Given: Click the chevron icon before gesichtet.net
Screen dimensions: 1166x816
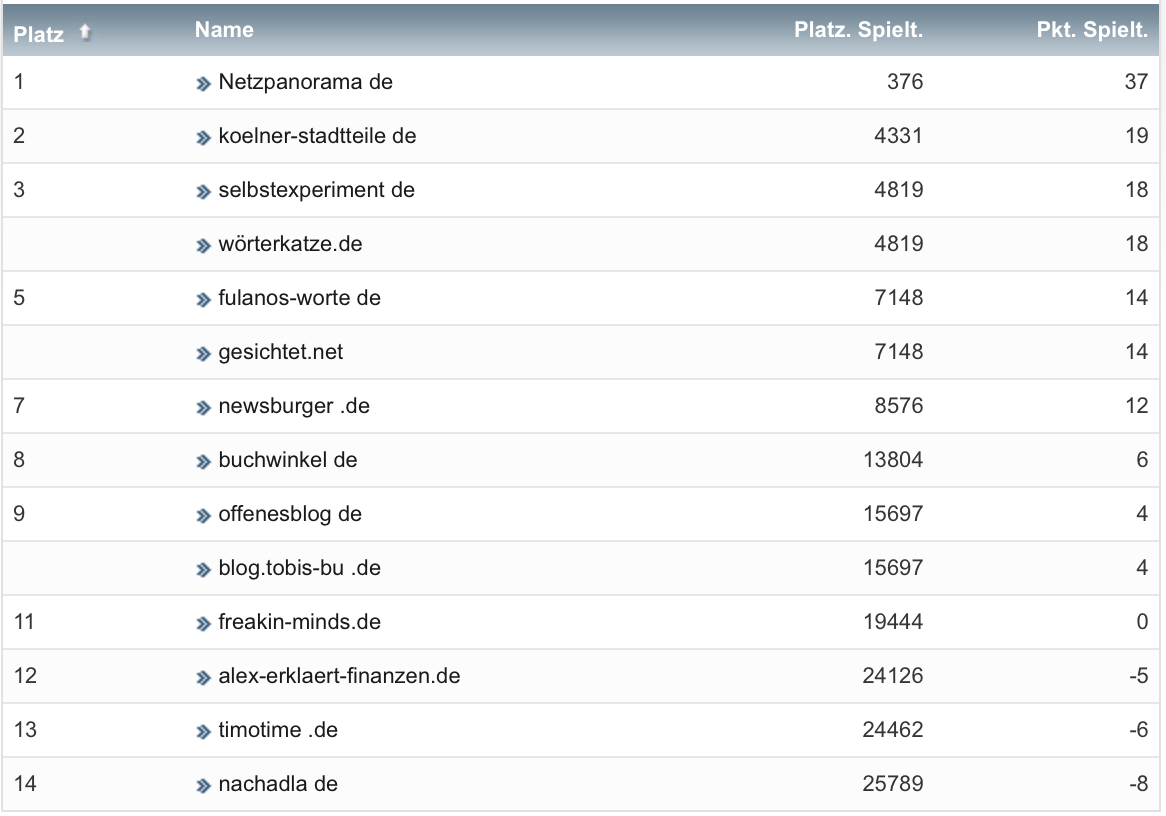Looking at the screenshot, I should [x=204, y=354].
